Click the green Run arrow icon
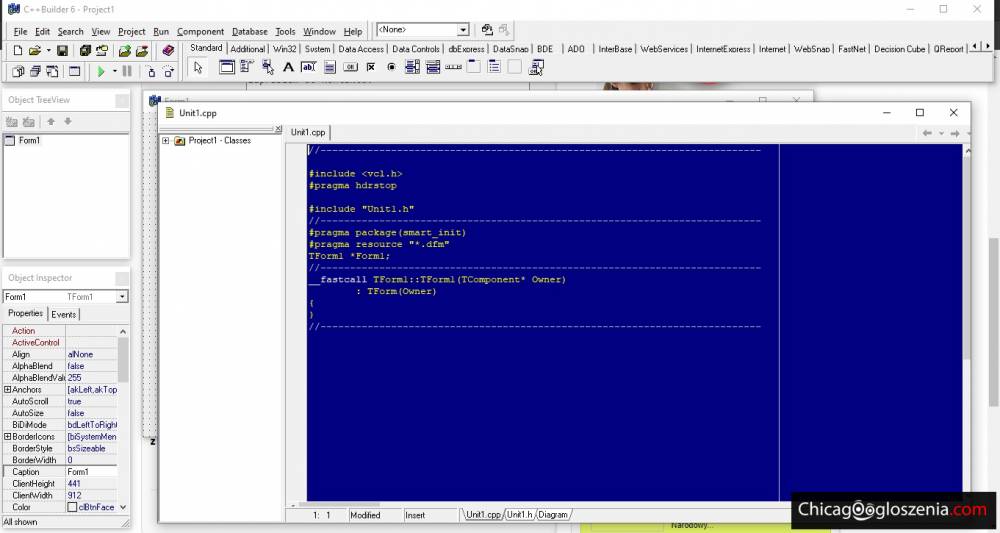 pyautogui.click(x=100, y=71)
